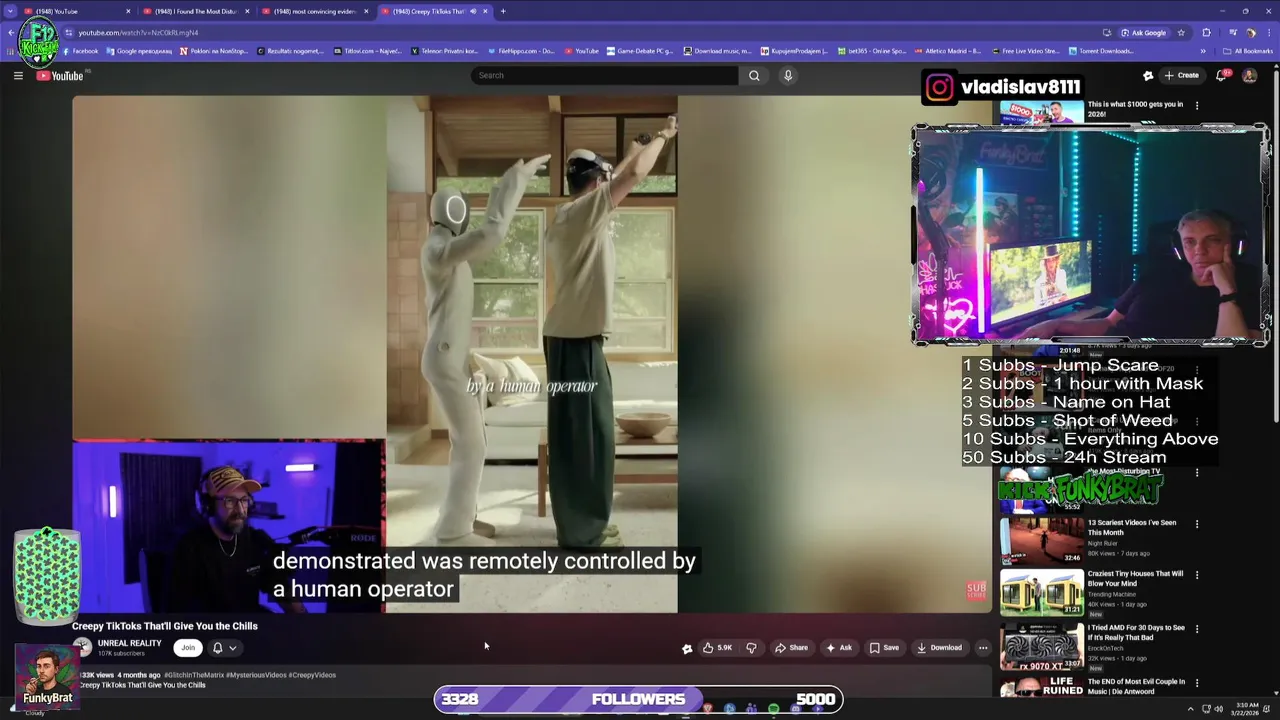Click the #MysteriousVideos hashtag
This screenshot has width=1280, height=720.
click(256, 675)
